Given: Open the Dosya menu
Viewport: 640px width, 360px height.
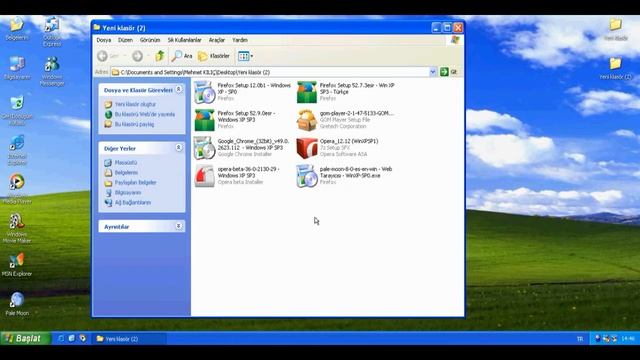Looking at the screenshot, I should (104, 40).
